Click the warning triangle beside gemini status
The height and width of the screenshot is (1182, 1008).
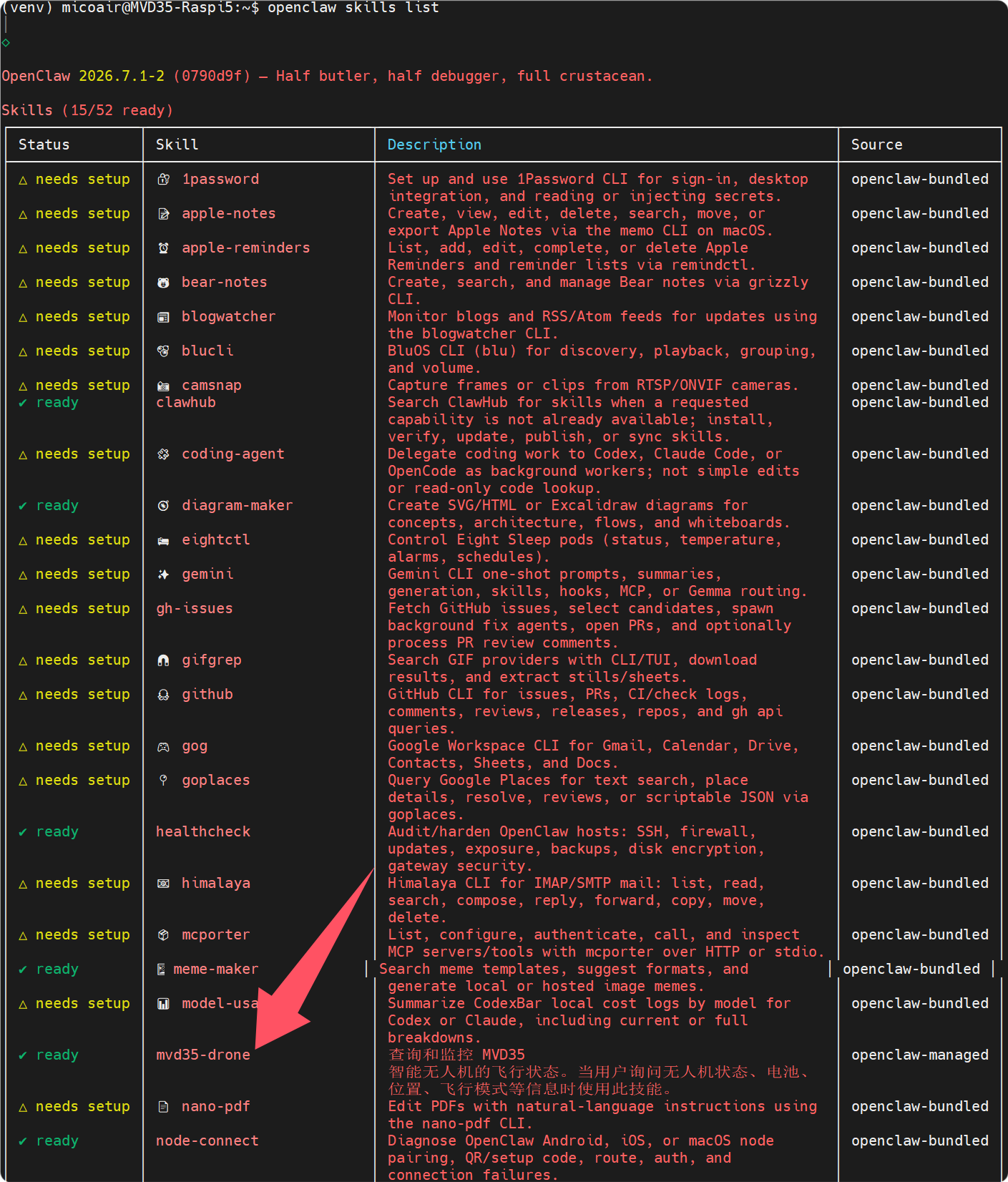pyautogui.click(x=23, y=575)
